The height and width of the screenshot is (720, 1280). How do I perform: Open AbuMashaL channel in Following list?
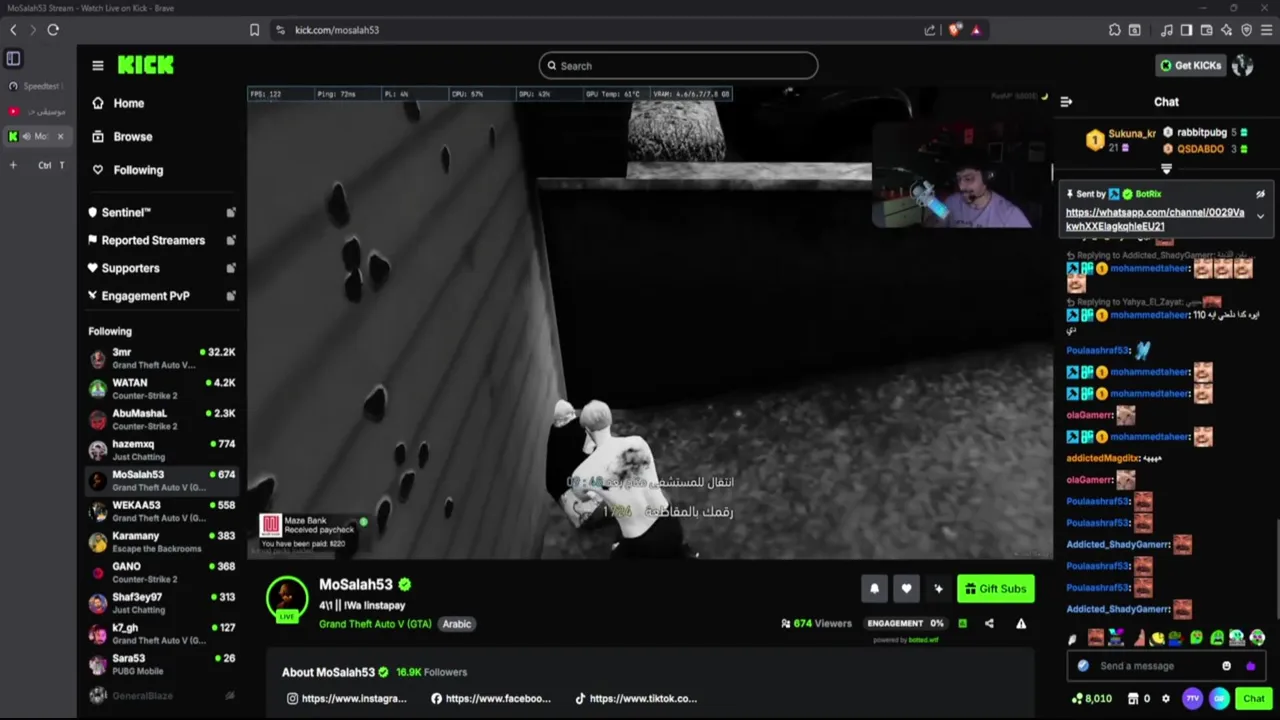(162, 420)
